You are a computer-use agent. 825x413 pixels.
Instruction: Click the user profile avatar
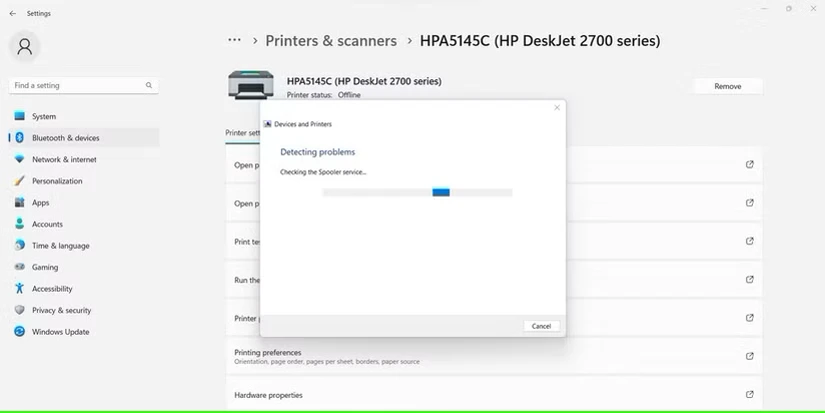(24, 46)
